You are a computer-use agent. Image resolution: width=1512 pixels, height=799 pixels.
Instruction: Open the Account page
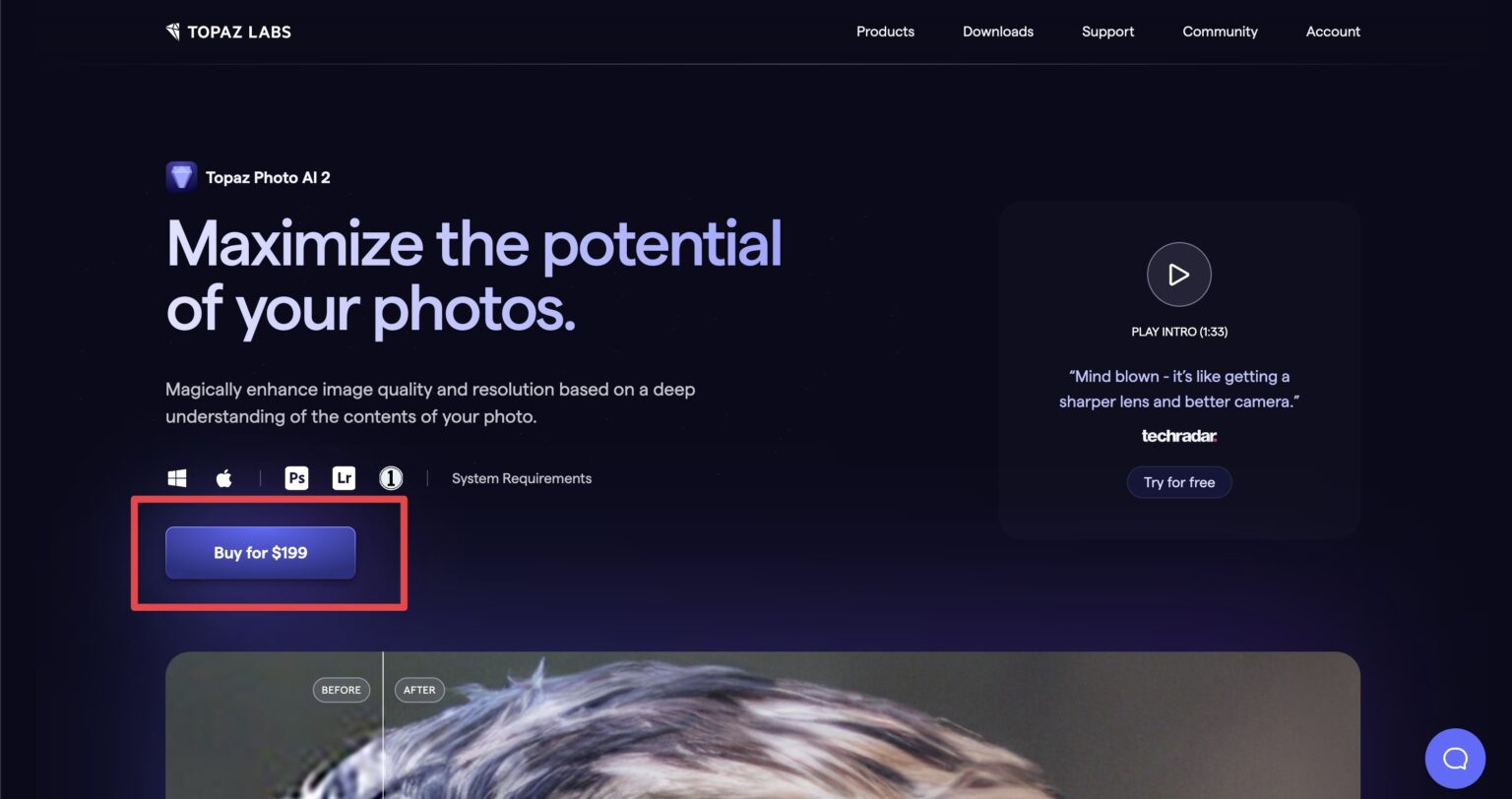(x=1333, y=31)
